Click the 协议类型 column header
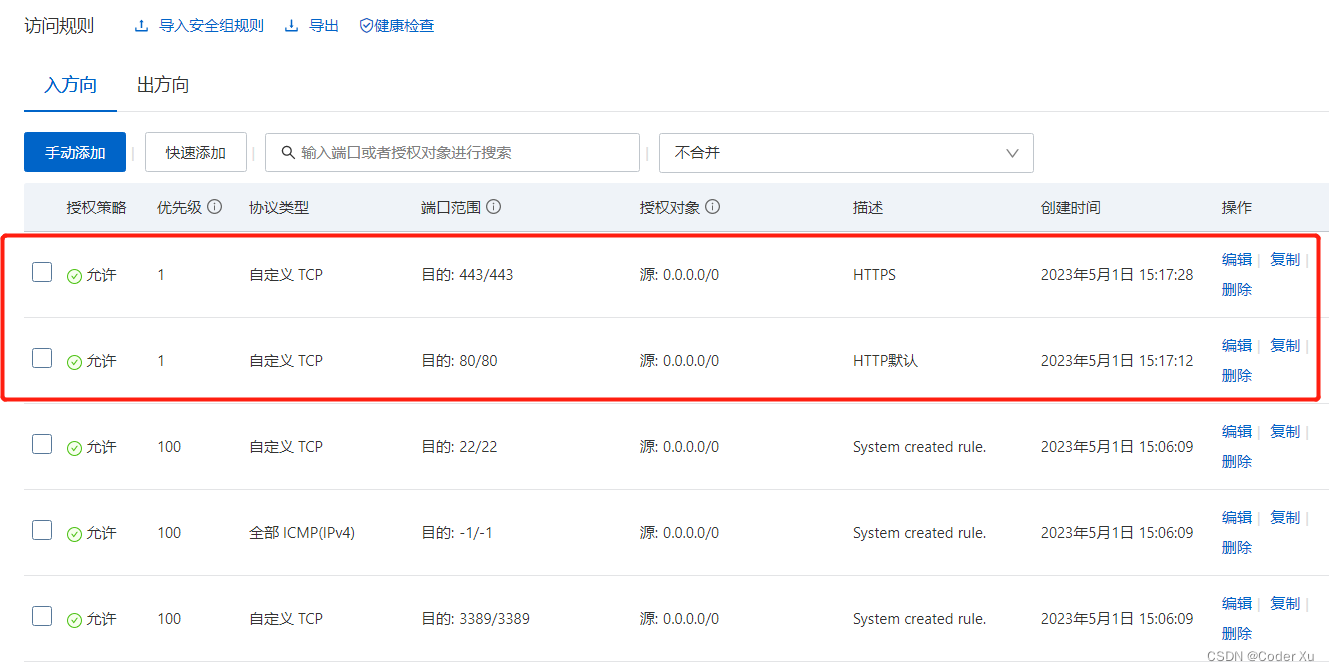 279,207
